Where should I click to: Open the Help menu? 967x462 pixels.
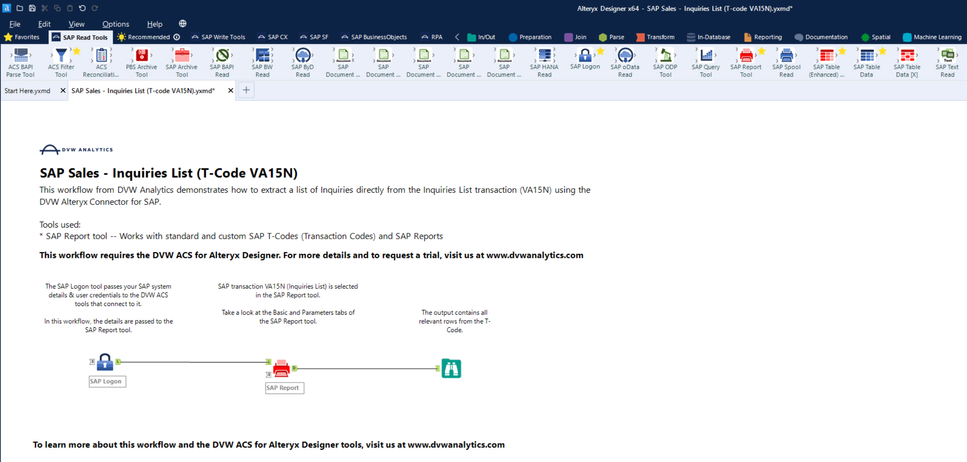155,24
